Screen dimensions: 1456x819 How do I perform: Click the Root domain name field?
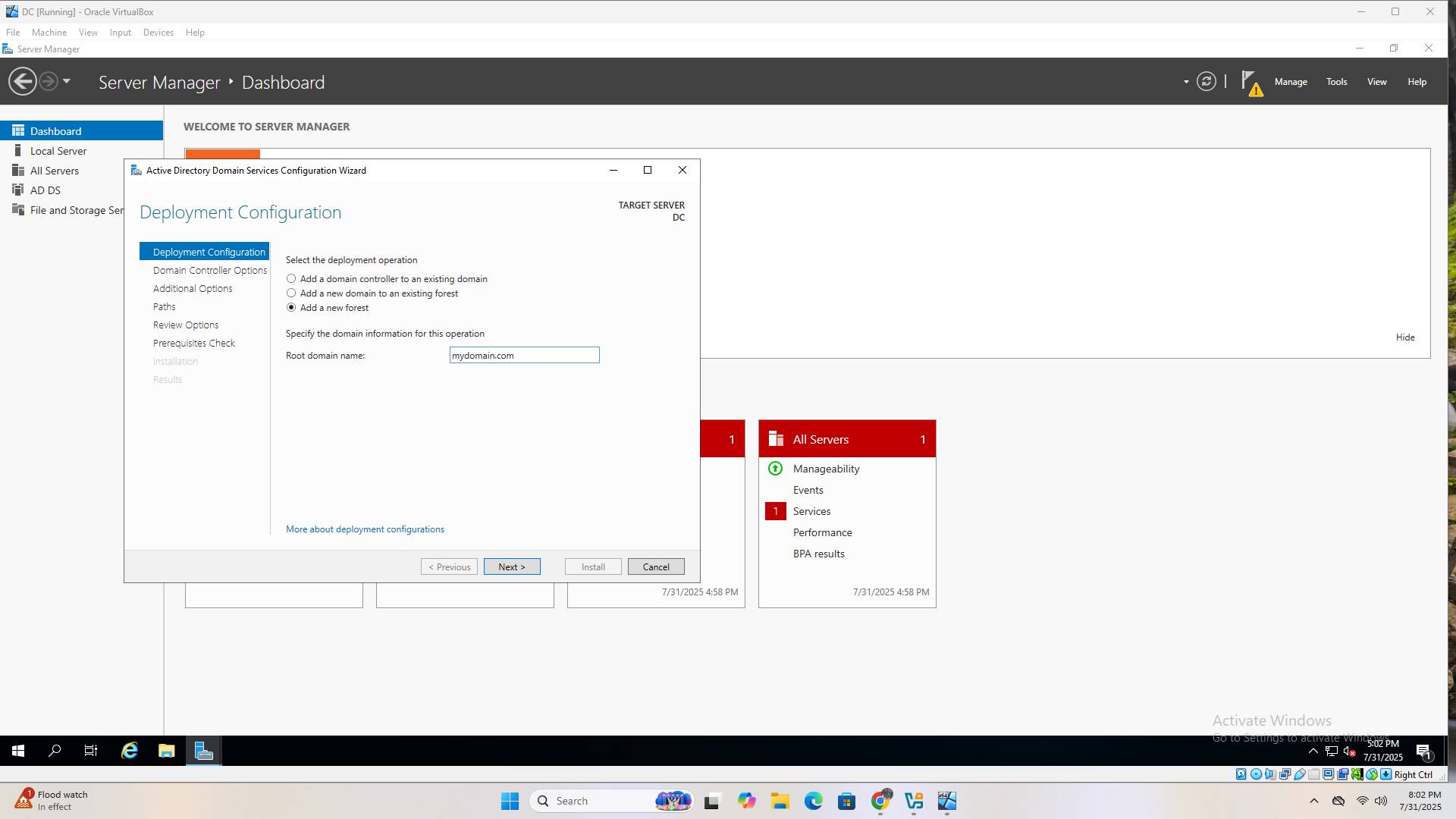(524, 356)
